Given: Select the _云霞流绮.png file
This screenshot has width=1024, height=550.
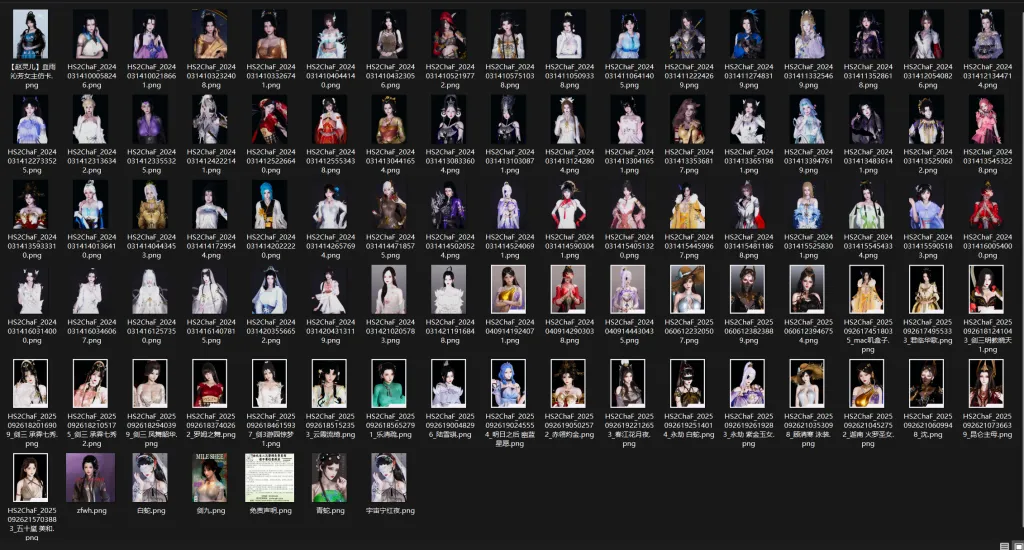Looking at the screenshot, I should click(330, 383).
